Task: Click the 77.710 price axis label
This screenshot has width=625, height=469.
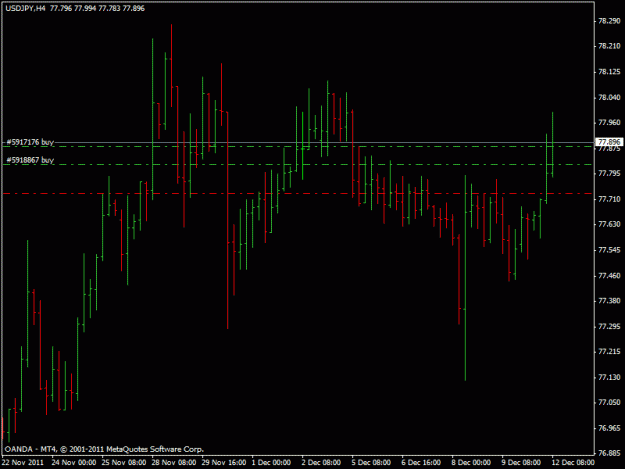Action: [x=609, y=199]
